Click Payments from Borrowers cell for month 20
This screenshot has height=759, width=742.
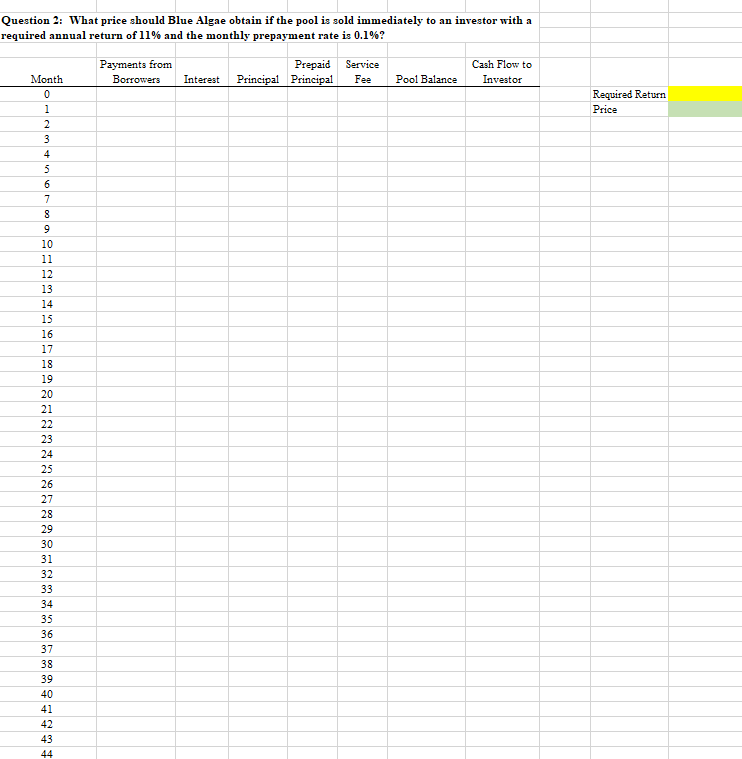coord(136,394)
